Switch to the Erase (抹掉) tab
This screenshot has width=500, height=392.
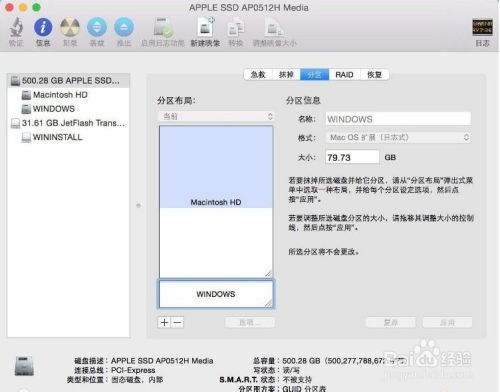pos(286,75)
